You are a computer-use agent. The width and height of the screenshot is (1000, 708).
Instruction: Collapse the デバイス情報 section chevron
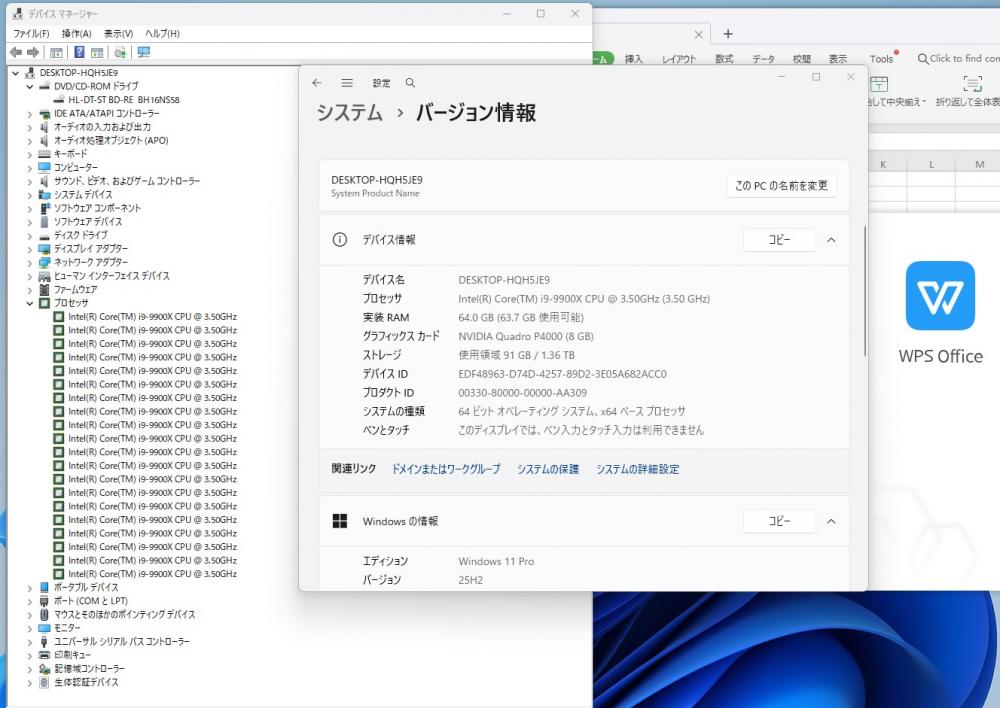click(x=831, y=240)
